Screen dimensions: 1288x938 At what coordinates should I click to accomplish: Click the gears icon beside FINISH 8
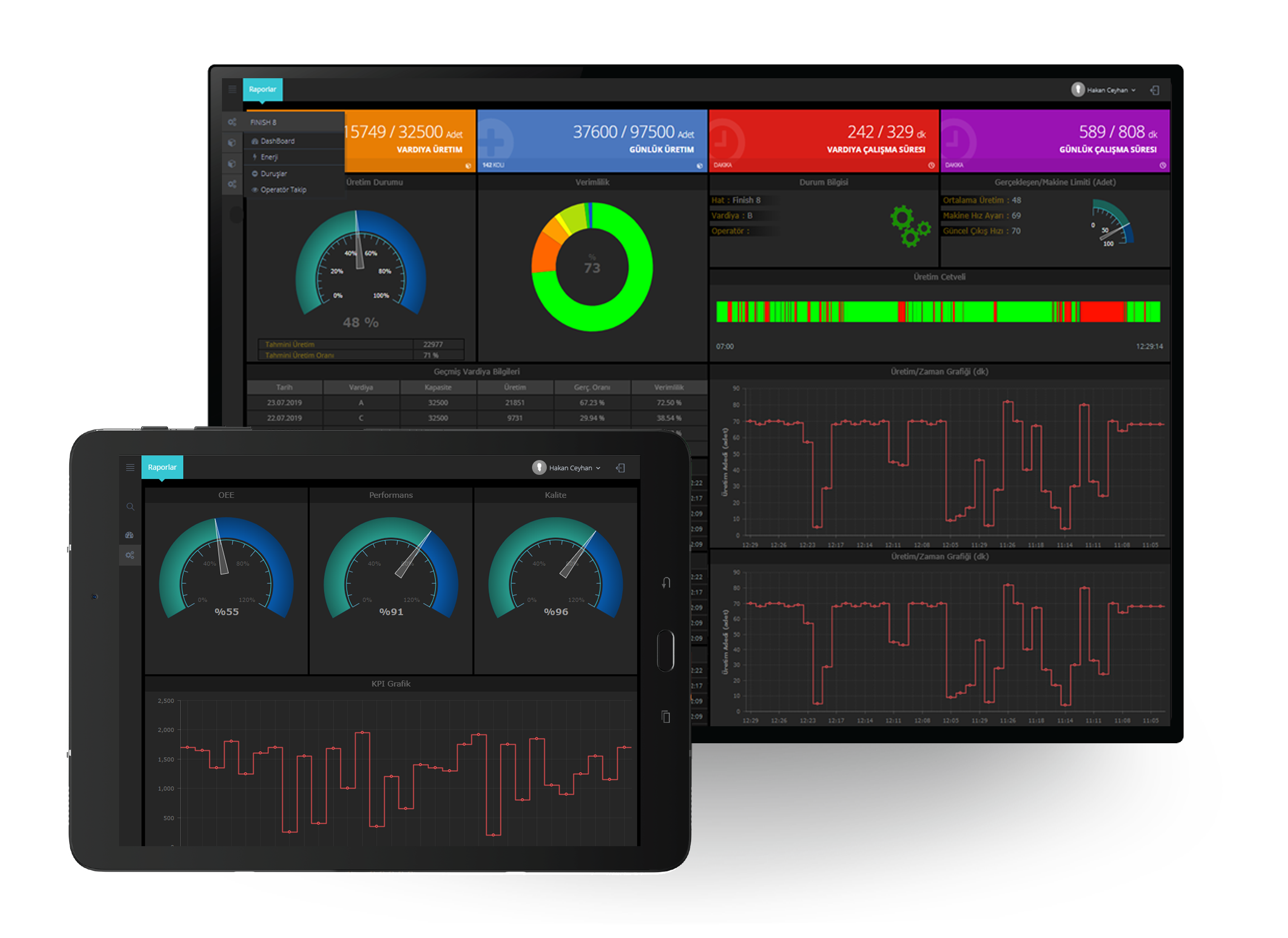tap(232, 122)
